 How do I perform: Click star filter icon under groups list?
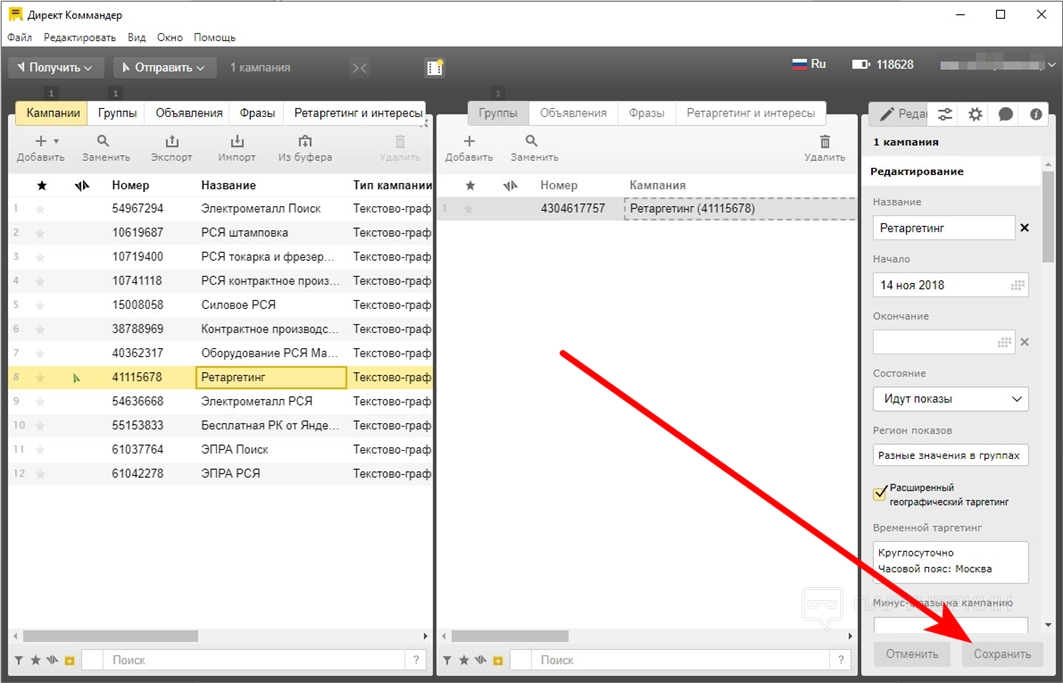pyautogui.click(x=464, y=660)
